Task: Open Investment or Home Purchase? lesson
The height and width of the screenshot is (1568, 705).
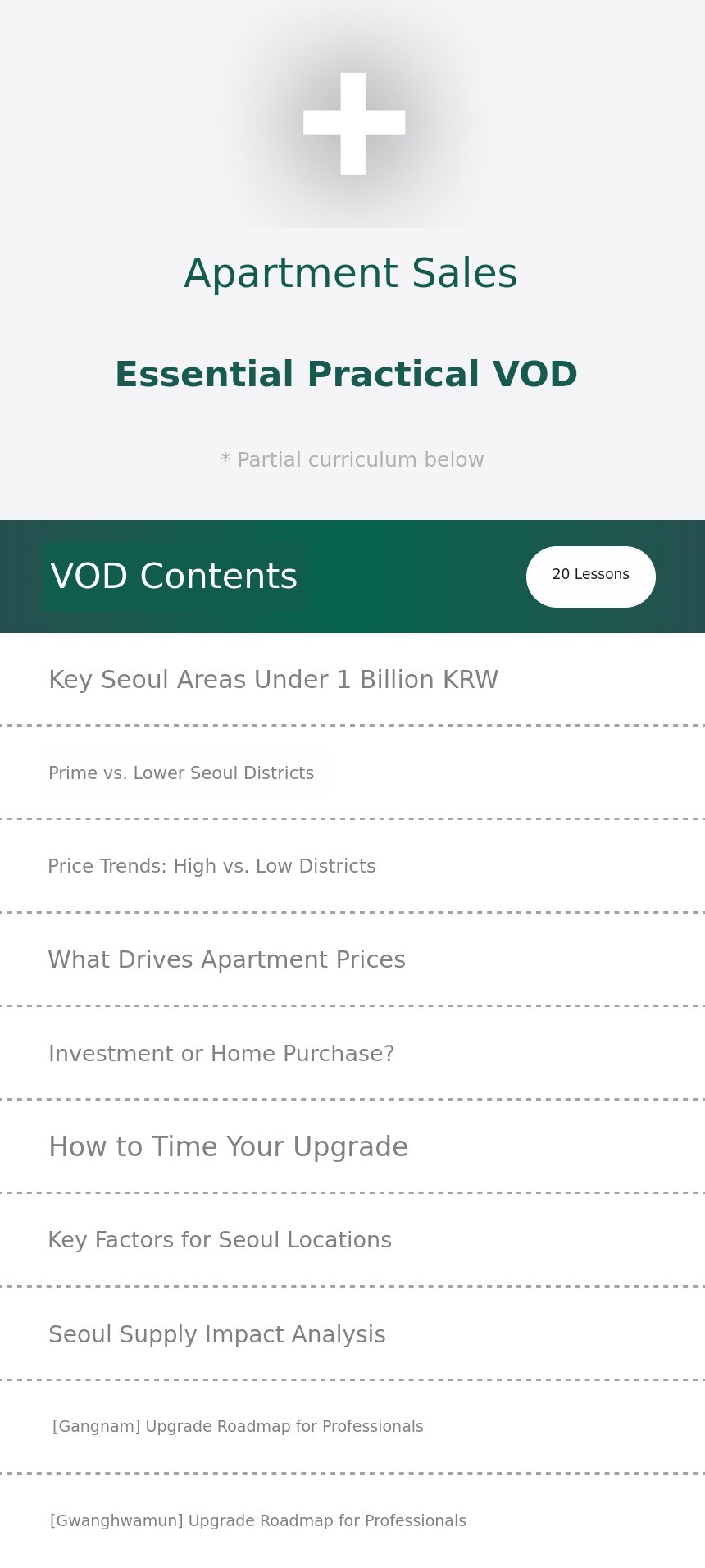Action: (221, 1054)
